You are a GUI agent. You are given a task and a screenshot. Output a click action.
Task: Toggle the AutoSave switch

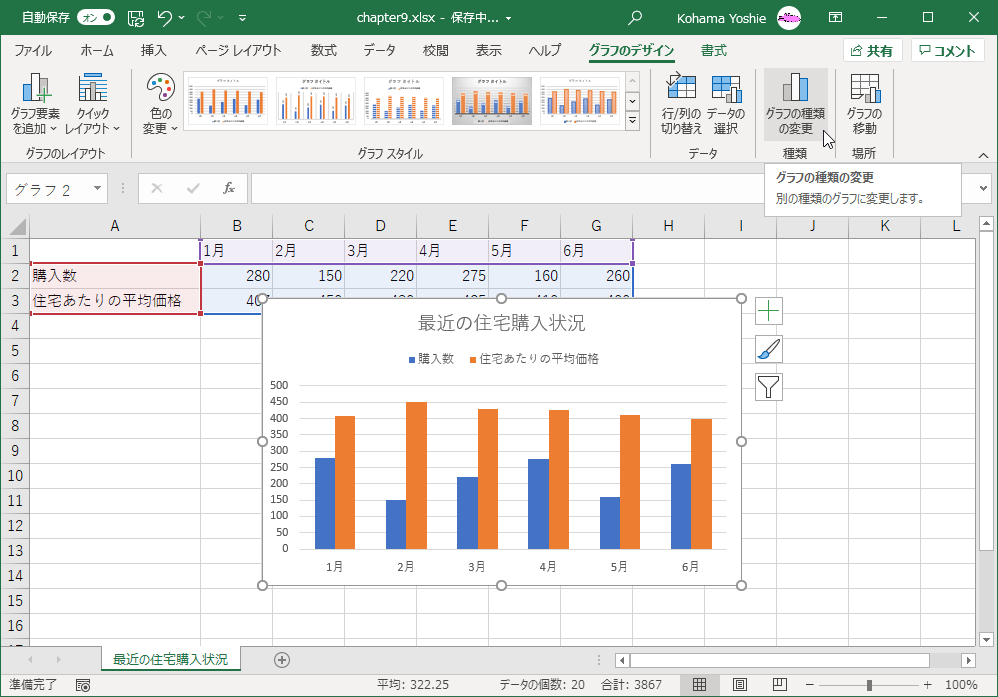point(95,17)
